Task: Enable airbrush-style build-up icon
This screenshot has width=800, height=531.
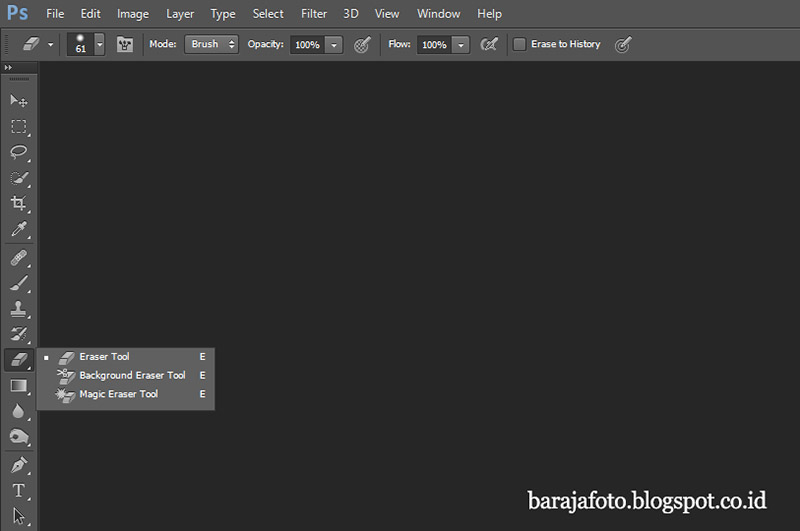Action: click(x=489, y=44)
